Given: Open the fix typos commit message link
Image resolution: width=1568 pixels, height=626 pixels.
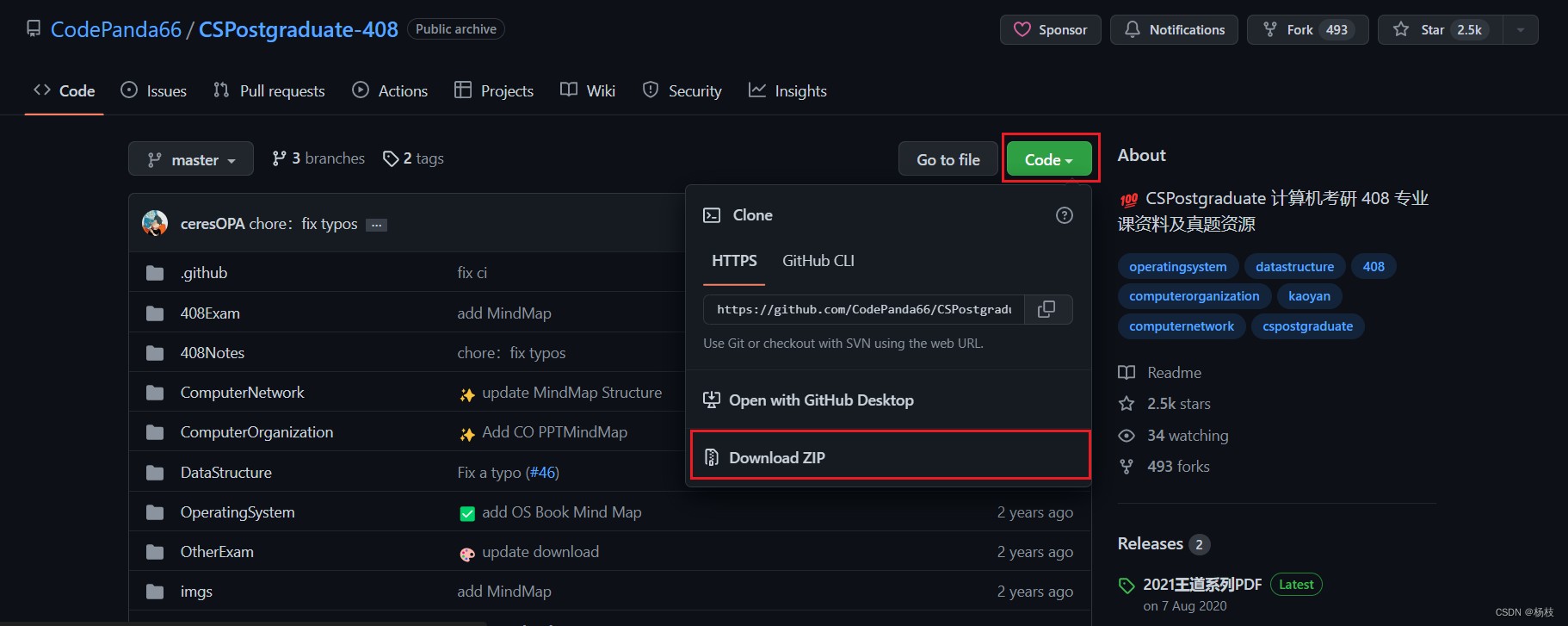Looking at the screenshot, I should click(x=303, y=224).
